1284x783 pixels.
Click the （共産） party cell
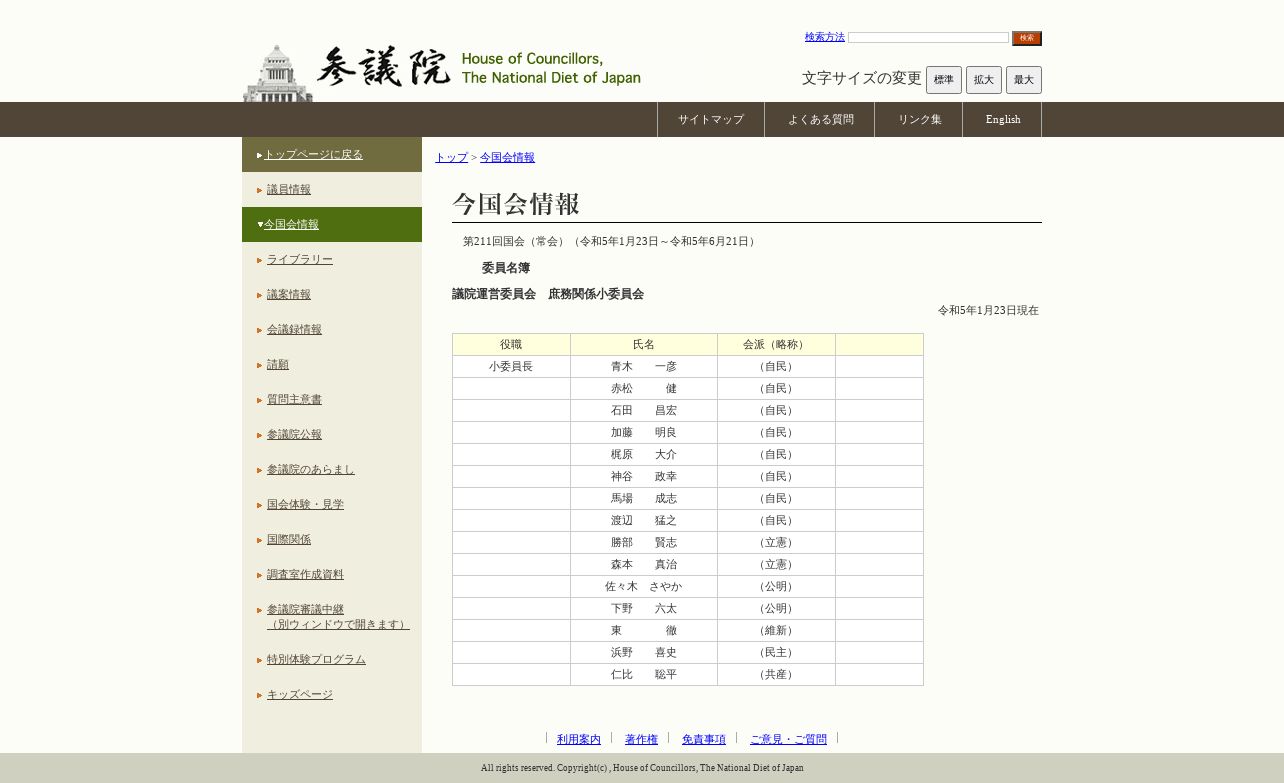coord(776,675)
